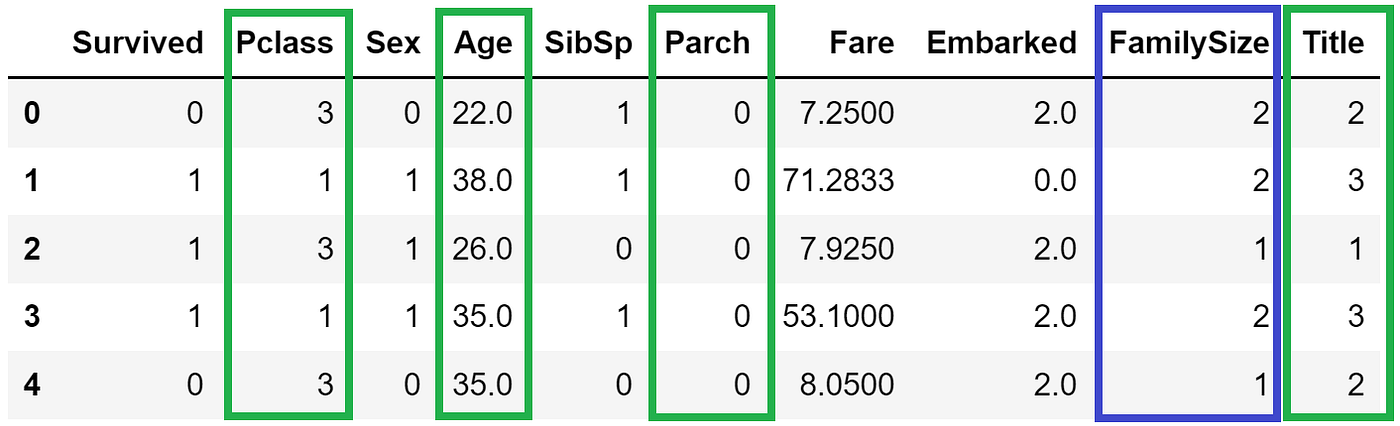The height and width of the screenshot is (426, 1400).
Task: Click the Fare column header
Action: 861,43
